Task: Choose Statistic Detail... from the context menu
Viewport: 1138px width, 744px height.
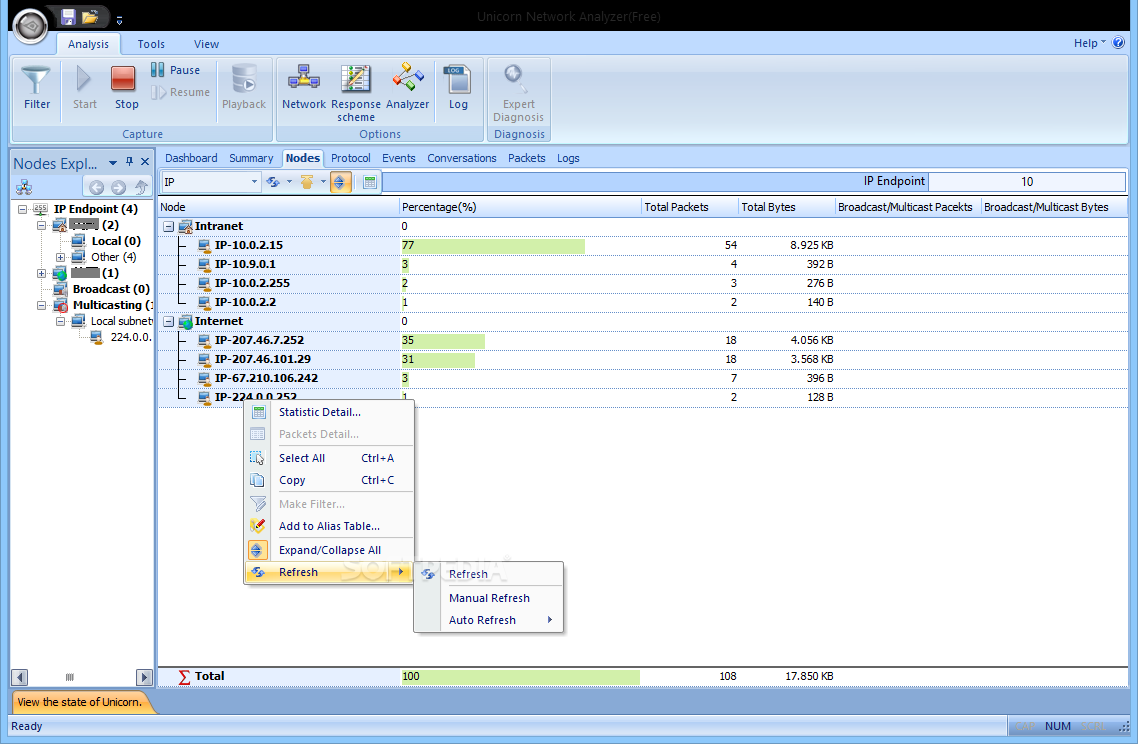Action: 329,412
